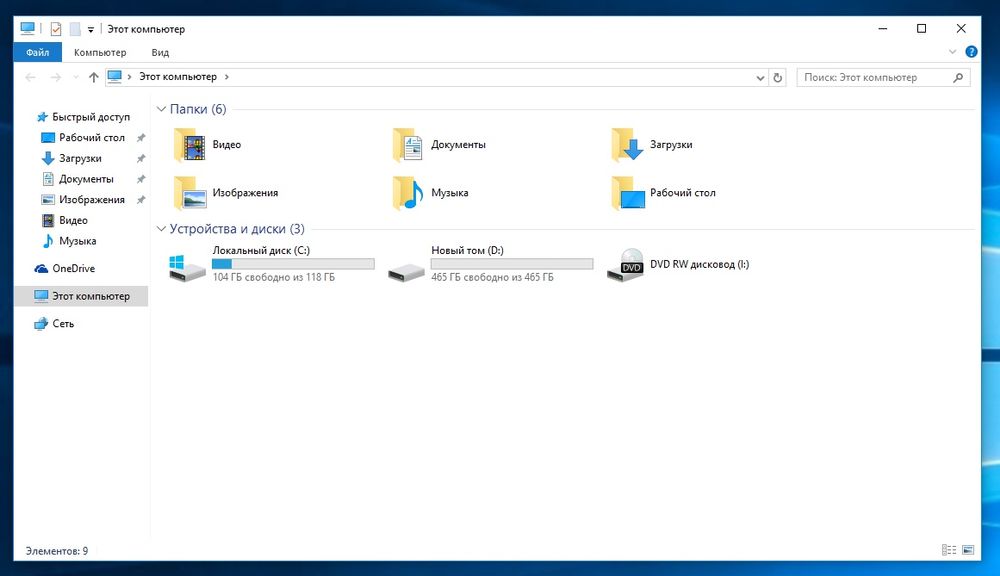Screen dimensions: 1000x576
Task: Click the Back navigation arrow
Action: 30,77
